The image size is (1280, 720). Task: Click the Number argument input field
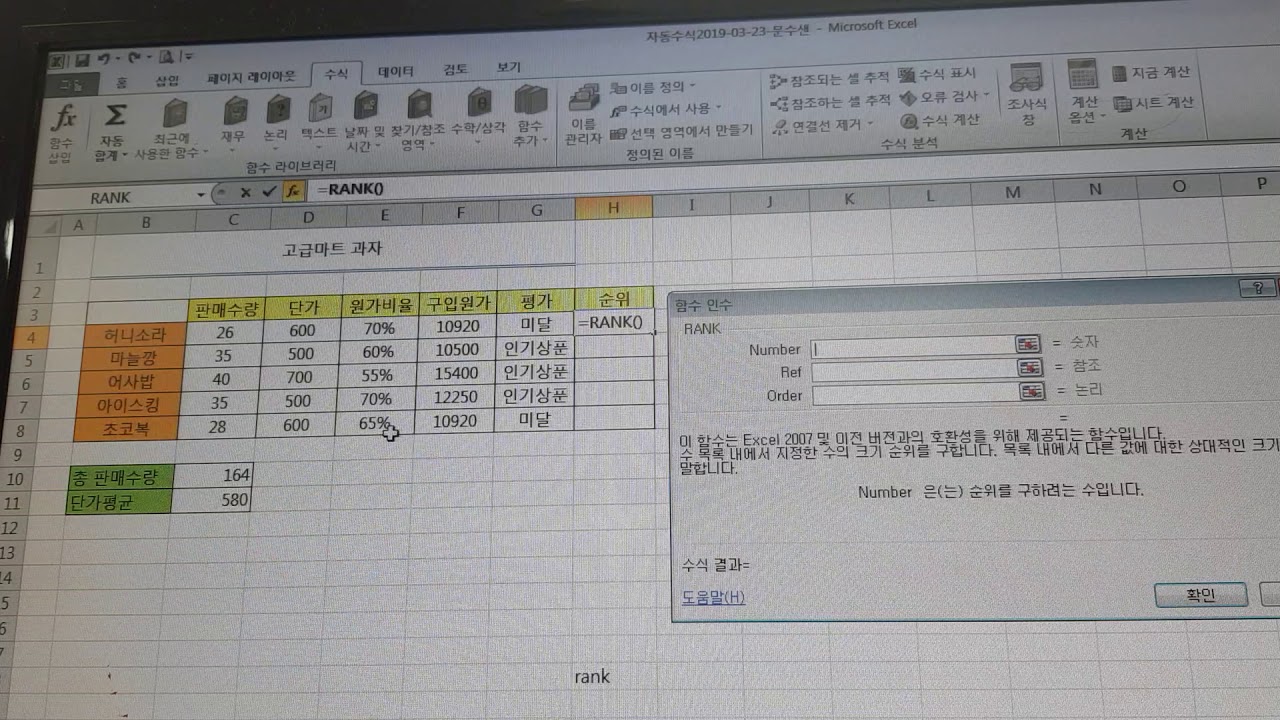click(x=914, y=348)
